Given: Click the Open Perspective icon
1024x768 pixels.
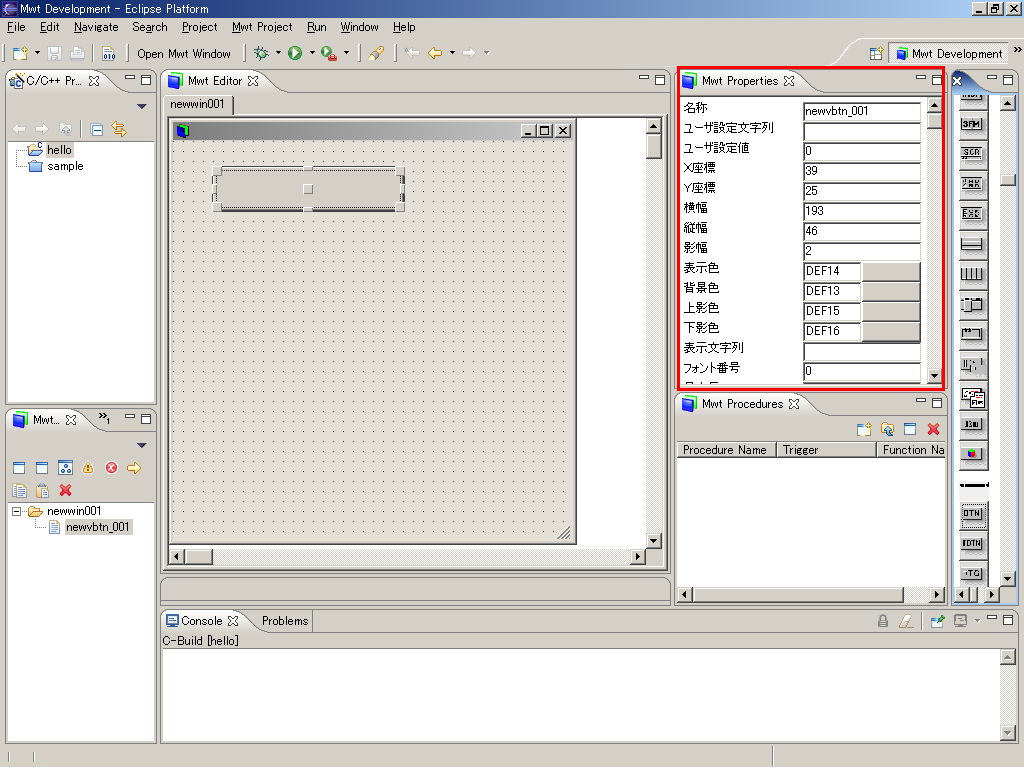Looking at the screenshot, I should [x=876, y=54].
